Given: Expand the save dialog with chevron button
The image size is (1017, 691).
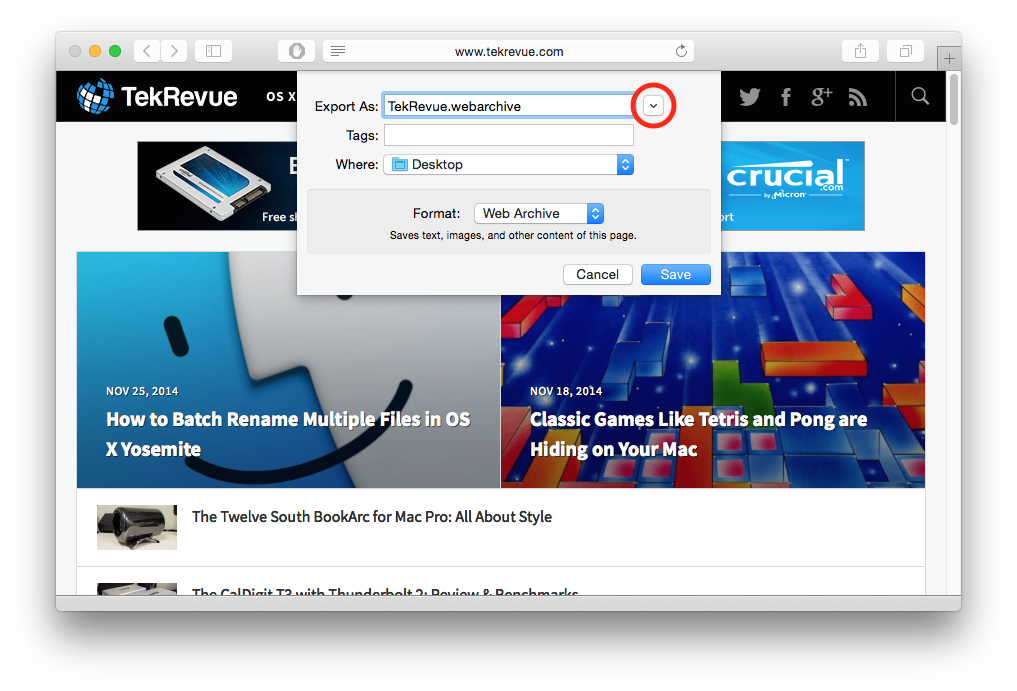Looking at the screenshot, I should 653,106.
